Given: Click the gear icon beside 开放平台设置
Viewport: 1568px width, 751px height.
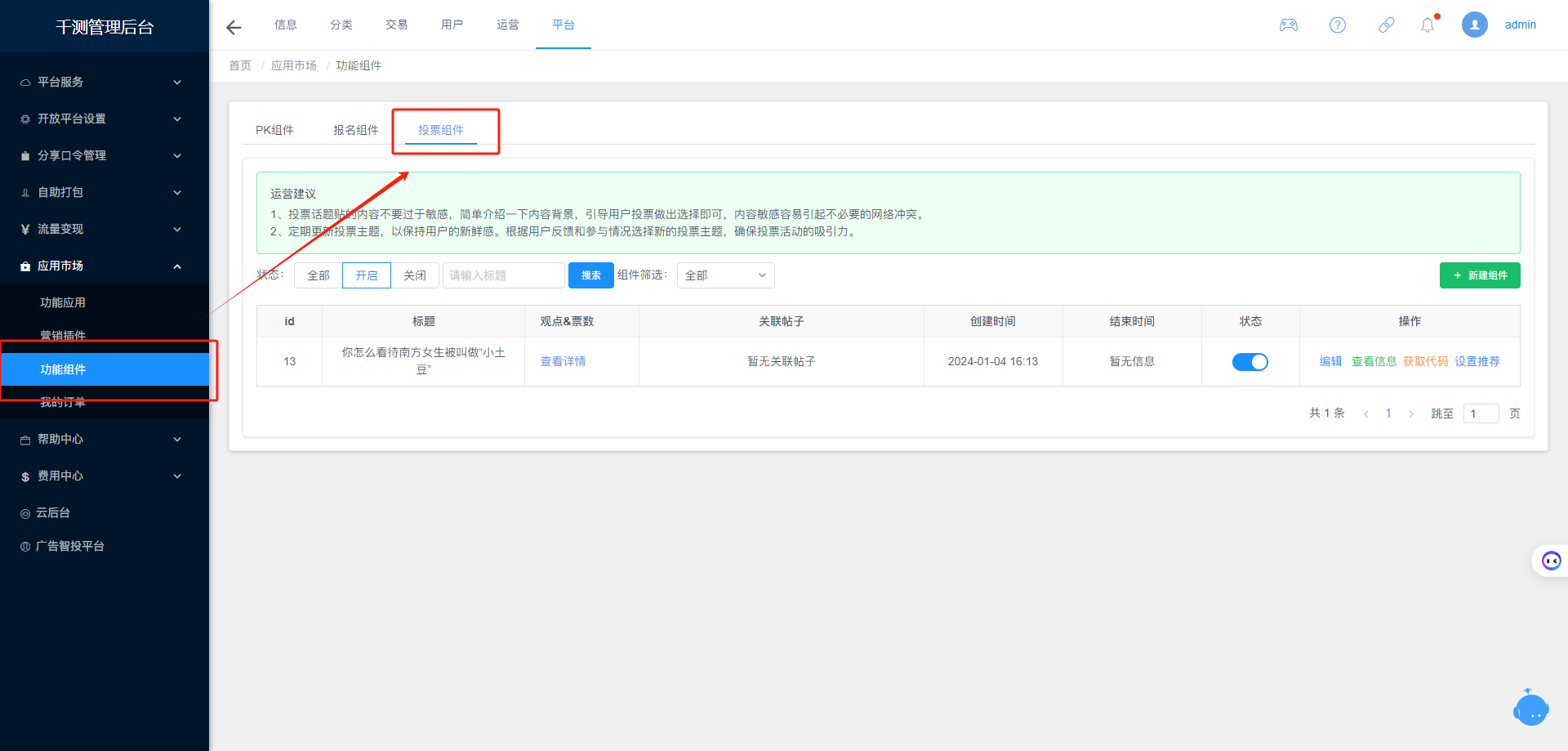Looking at the screenshot, I should [x=25, y=119].
